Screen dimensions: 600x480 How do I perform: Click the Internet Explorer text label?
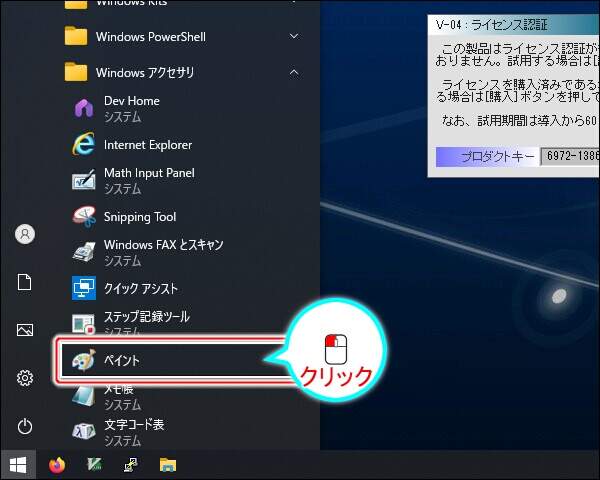pyautogui.click(x=148, y=145)
